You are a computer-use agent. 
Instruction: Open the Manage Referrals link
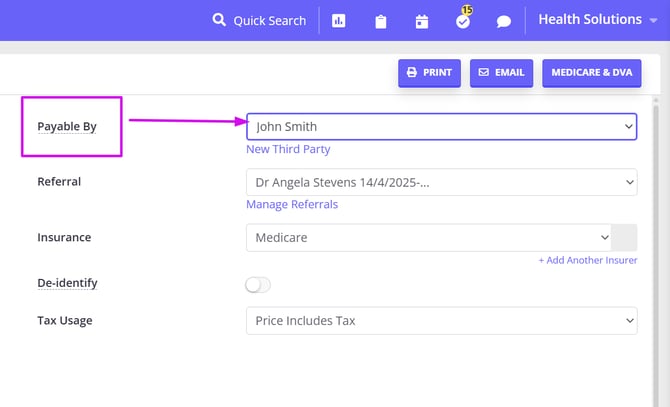coord(292,204)
